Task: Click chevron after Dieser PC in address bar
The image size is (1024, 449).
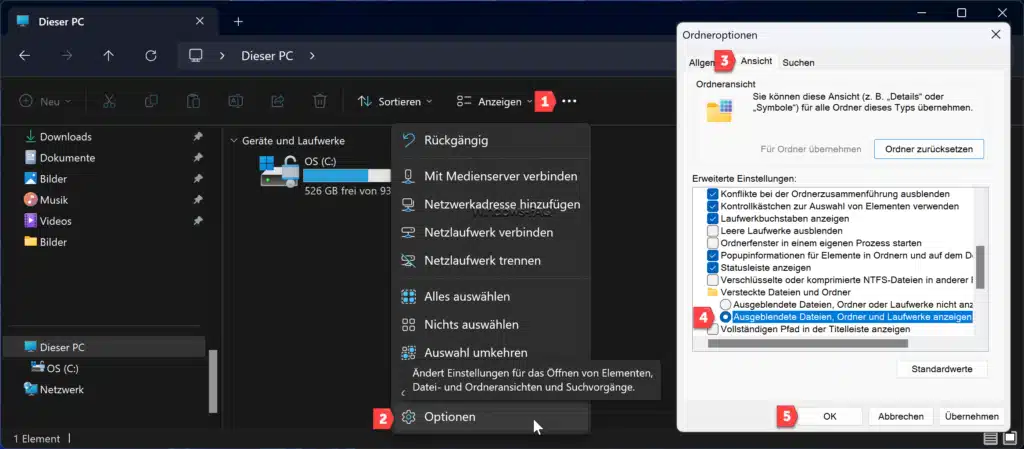Action: (312, 56)
